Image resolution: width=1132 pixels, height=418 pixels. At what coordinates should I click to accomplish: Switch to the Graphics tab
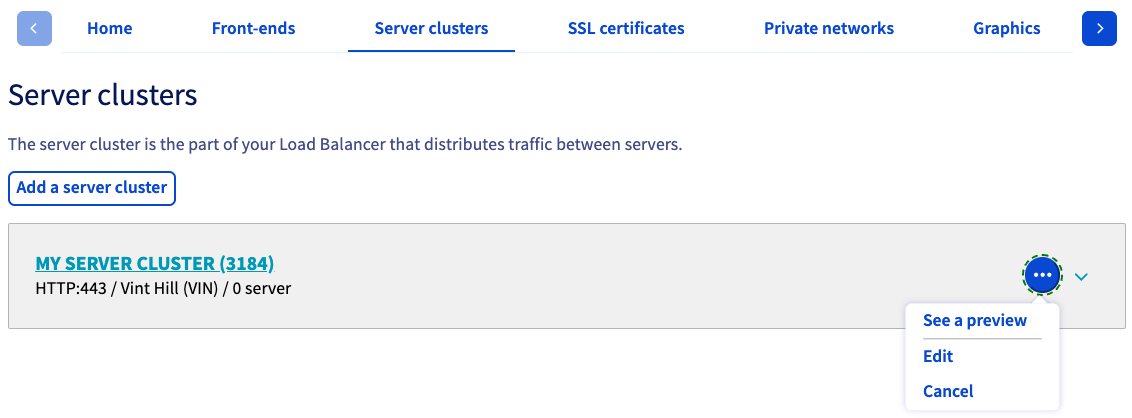tap(1006, 29)
